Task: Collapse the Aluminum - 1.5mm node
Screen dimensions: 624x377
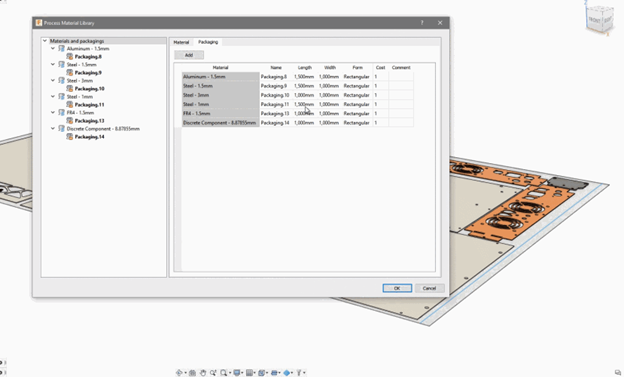Action: pos(53,49)
